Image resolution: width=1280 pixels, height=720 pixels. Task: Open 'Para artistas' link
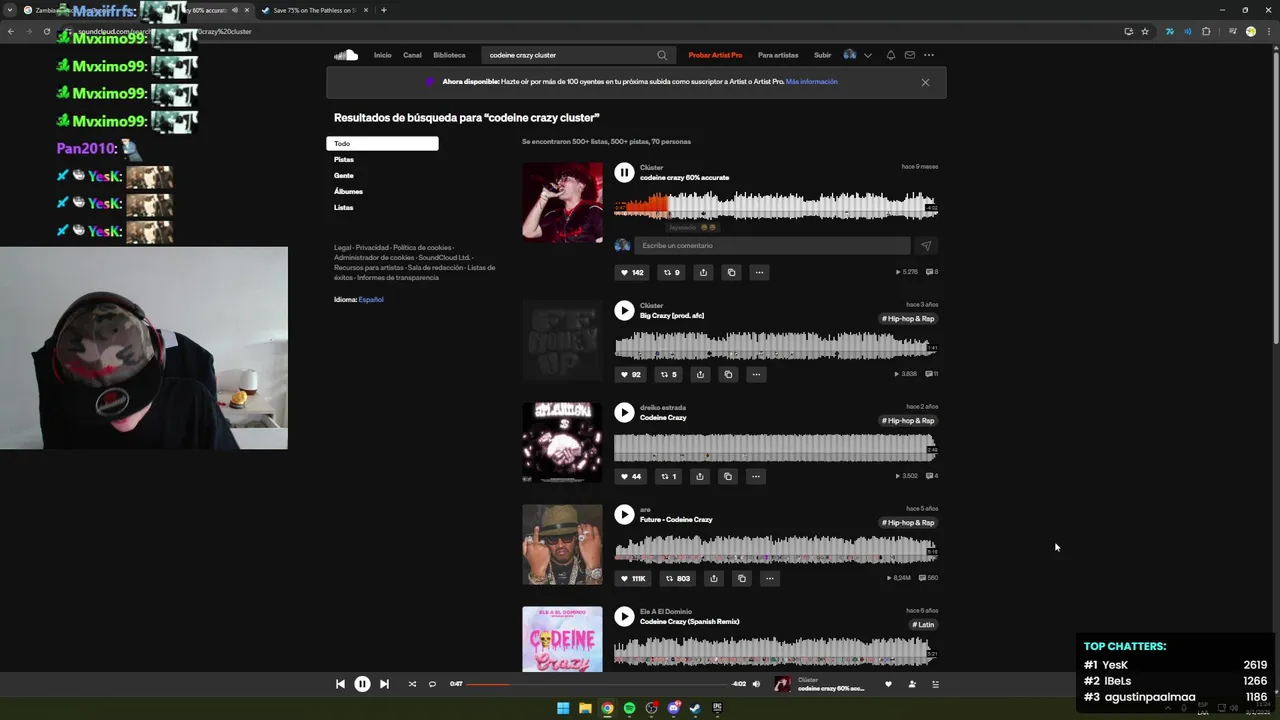point(778,55)
